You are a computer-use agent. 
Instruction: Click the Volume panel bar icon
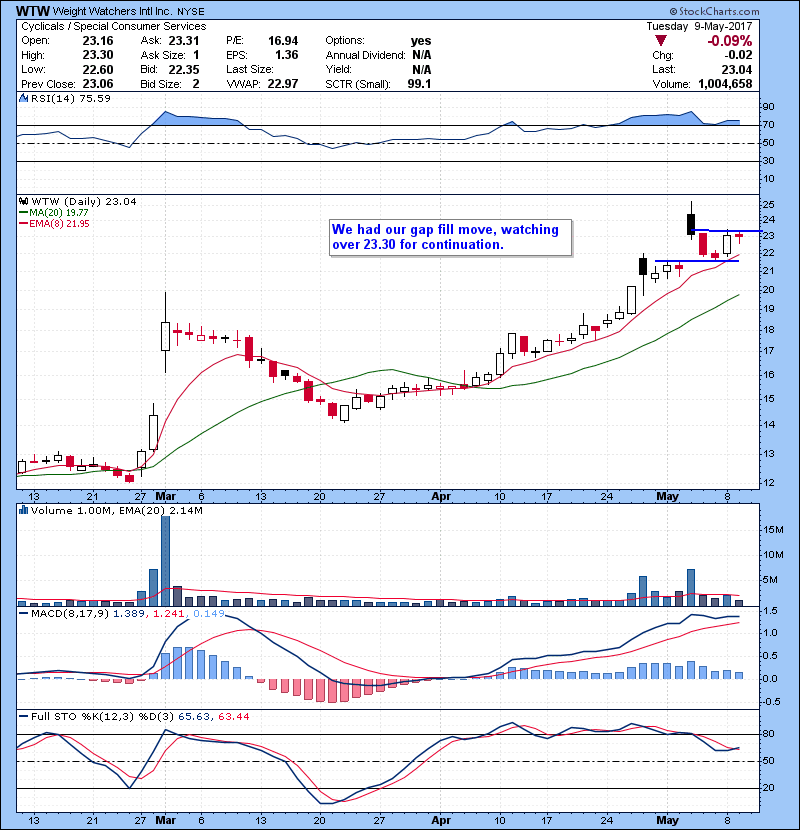23,510
